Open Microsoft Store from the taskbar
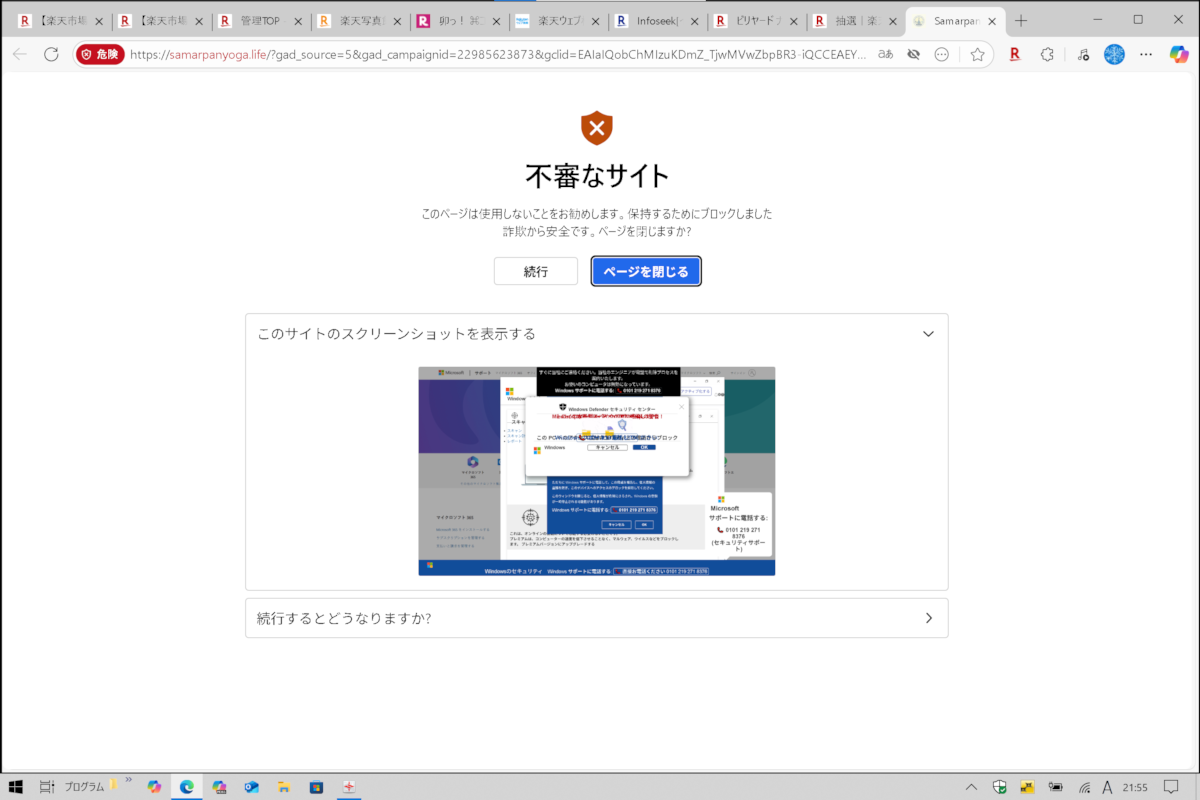 coord(316,787)
